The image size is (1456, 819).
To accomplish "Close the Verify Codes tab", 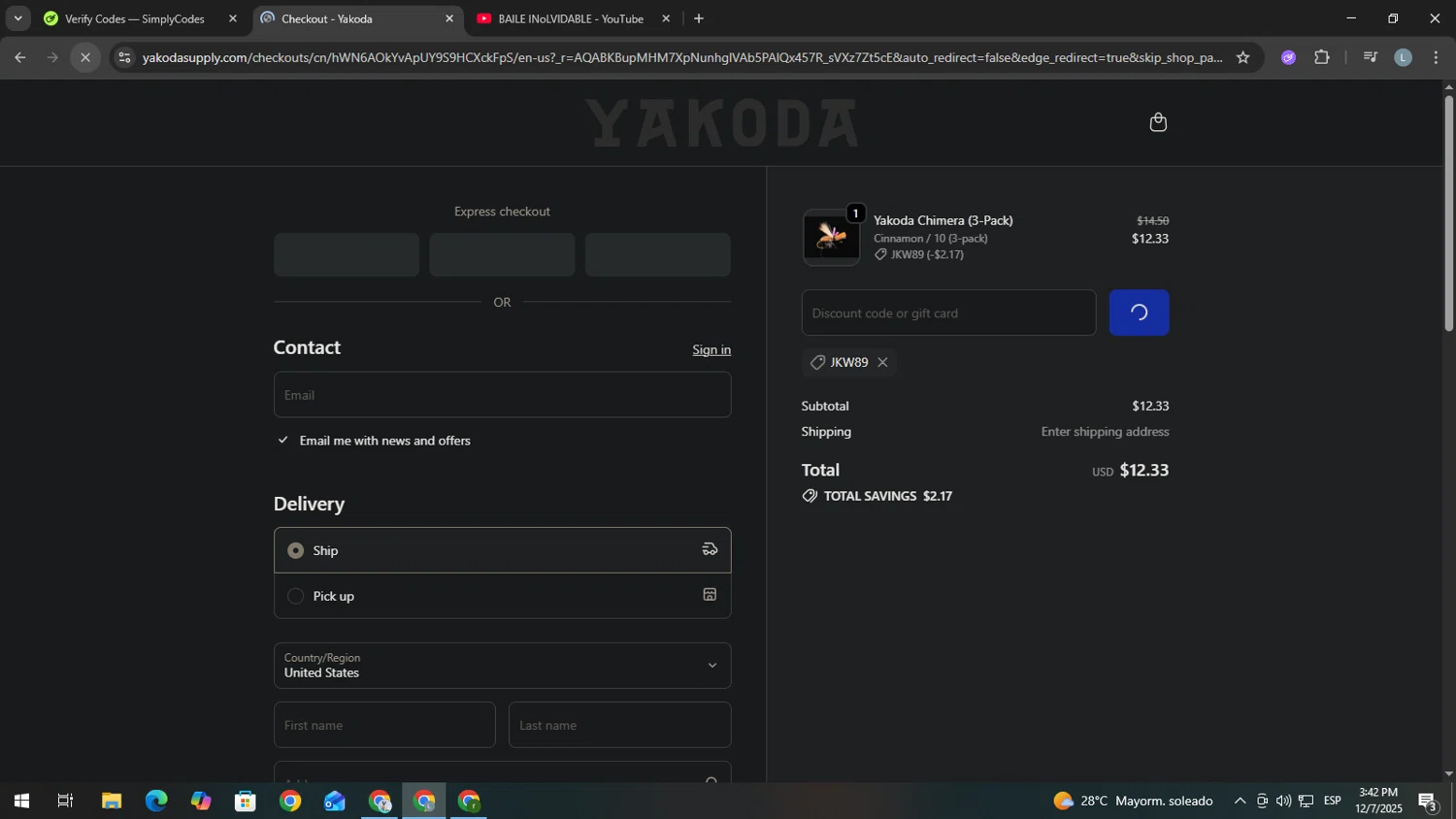I will (232, 18).
